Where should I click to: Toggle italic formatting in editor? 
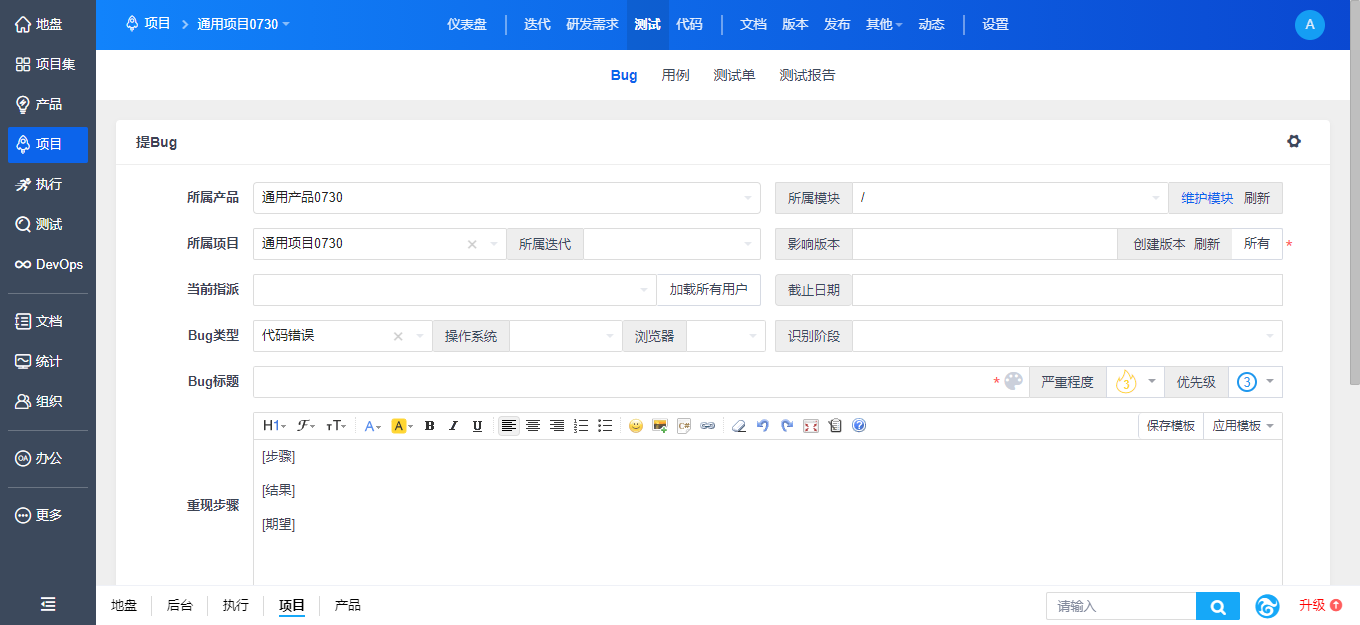point(453,426)
